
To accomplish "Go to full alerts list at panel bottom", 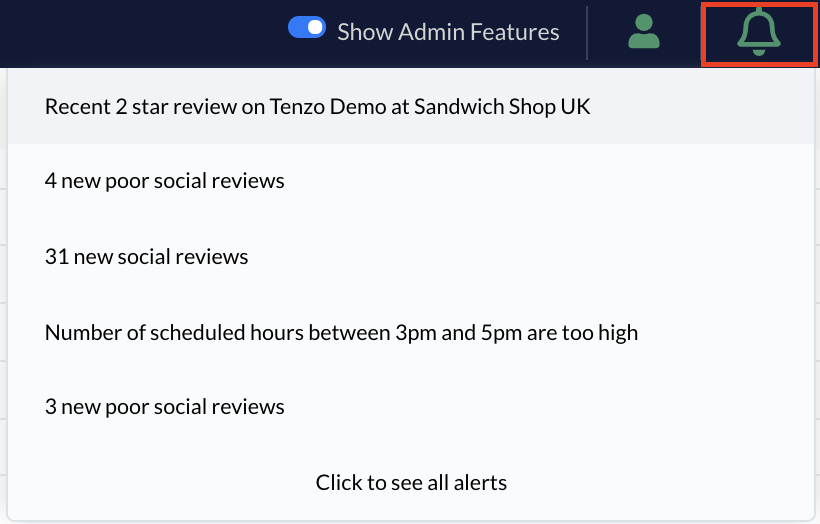I will pyautogui.click(x=411, y=482).
